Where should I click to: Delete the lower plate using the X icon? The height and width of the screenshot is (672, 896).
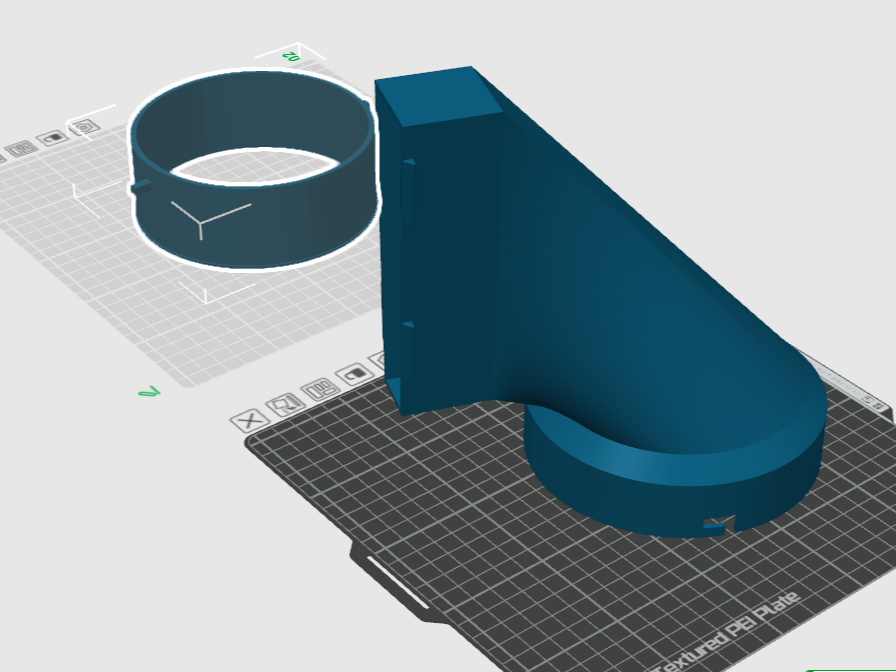pyautogui.click(x=251, y=422)
